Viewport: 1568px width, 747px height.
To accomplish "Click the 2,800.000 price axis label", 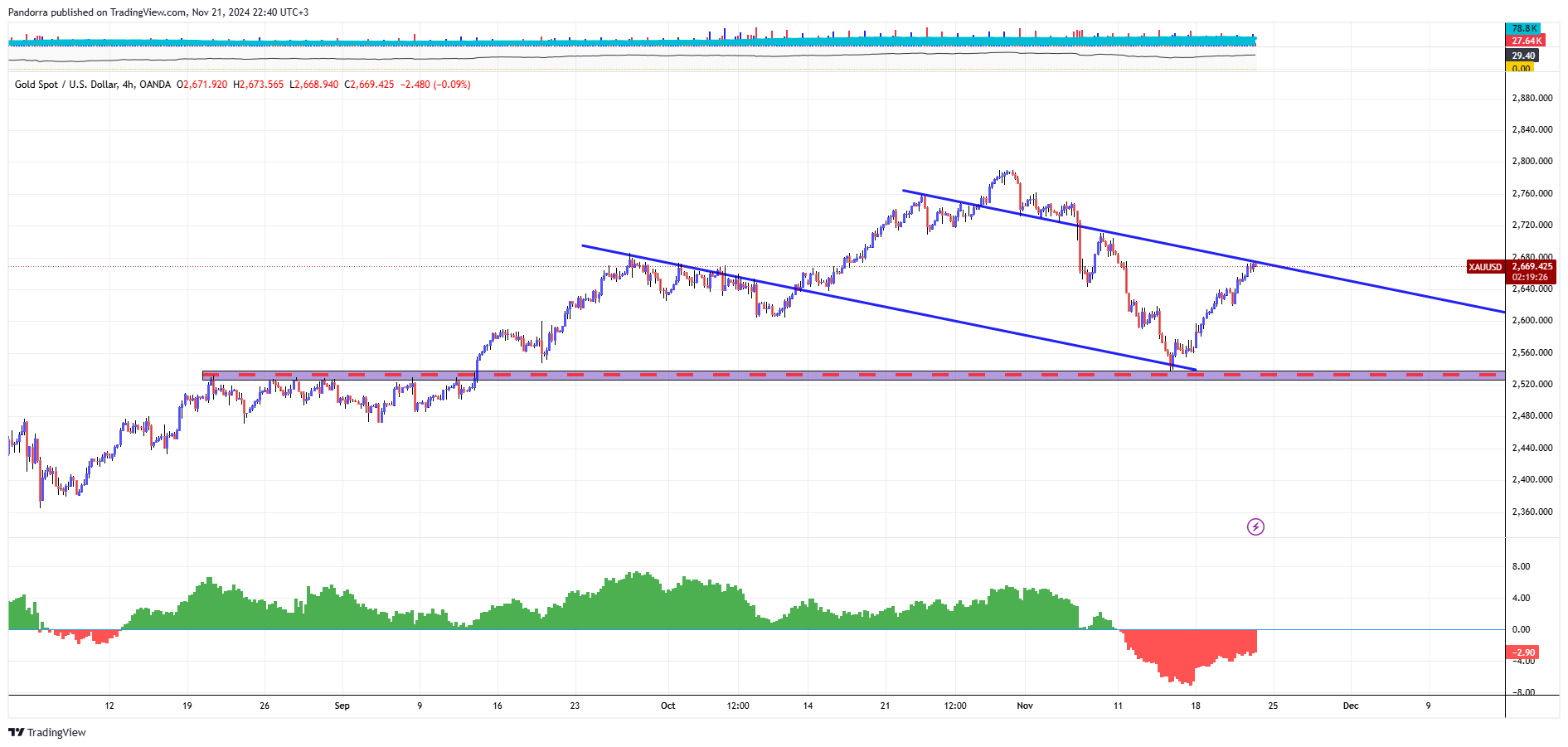I will pyautogui.click(x=1532, y=161).
